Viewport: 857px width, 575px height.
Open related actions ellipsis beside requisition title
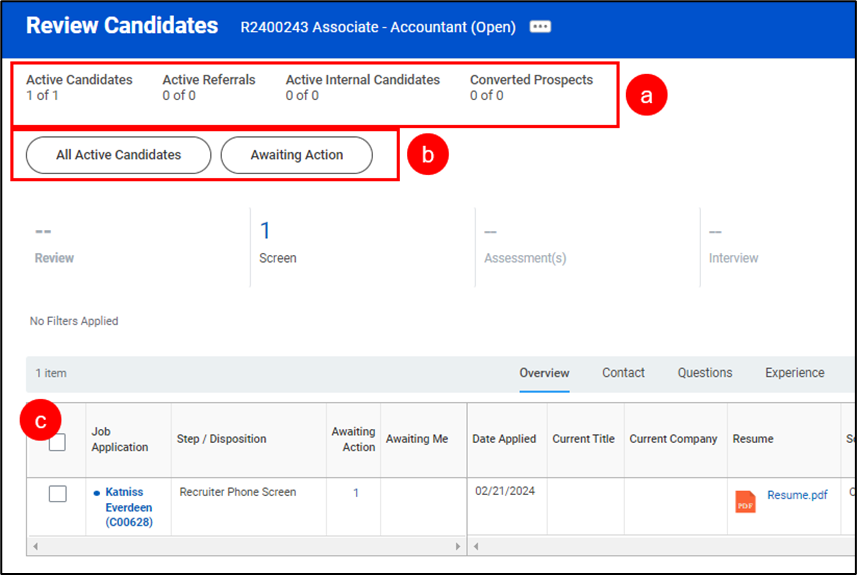540,27
